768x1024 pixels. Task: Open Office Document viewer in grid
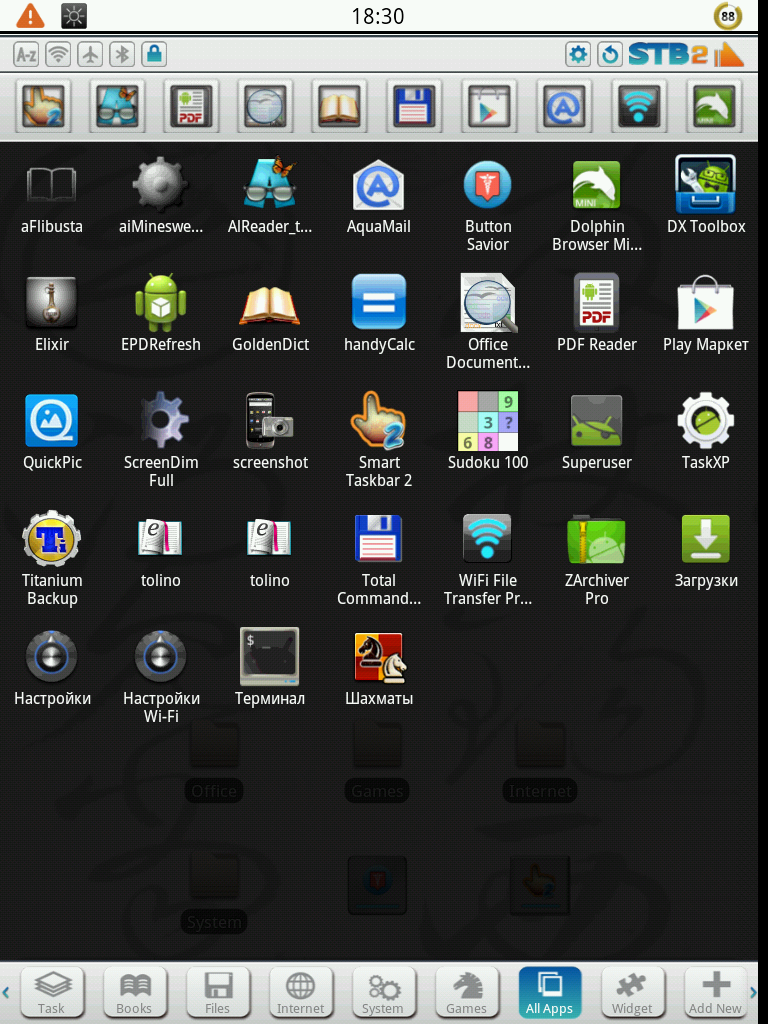(x=488, y=323)
